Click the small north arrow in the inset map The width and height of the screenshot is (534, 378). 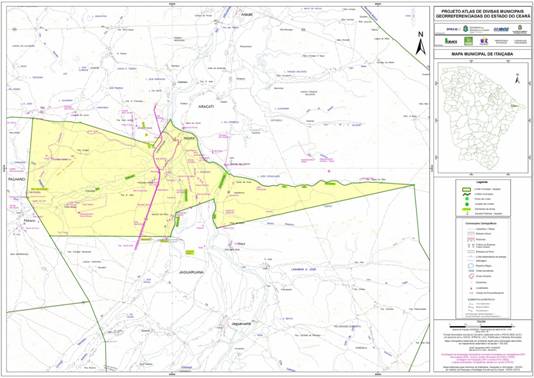tap(517, 80)
